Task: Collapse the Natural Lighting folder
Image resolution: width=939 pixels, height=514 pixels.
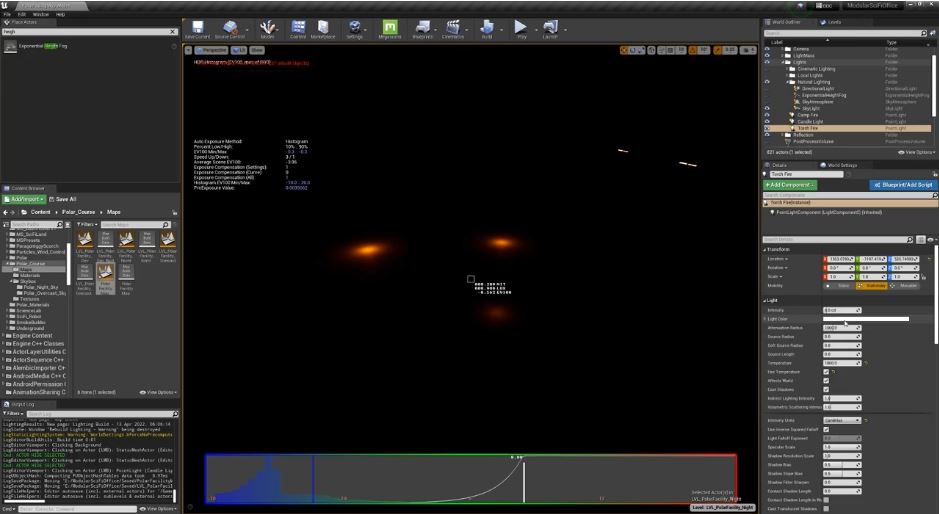Action: pyautogui.click(x=788, y=81)
